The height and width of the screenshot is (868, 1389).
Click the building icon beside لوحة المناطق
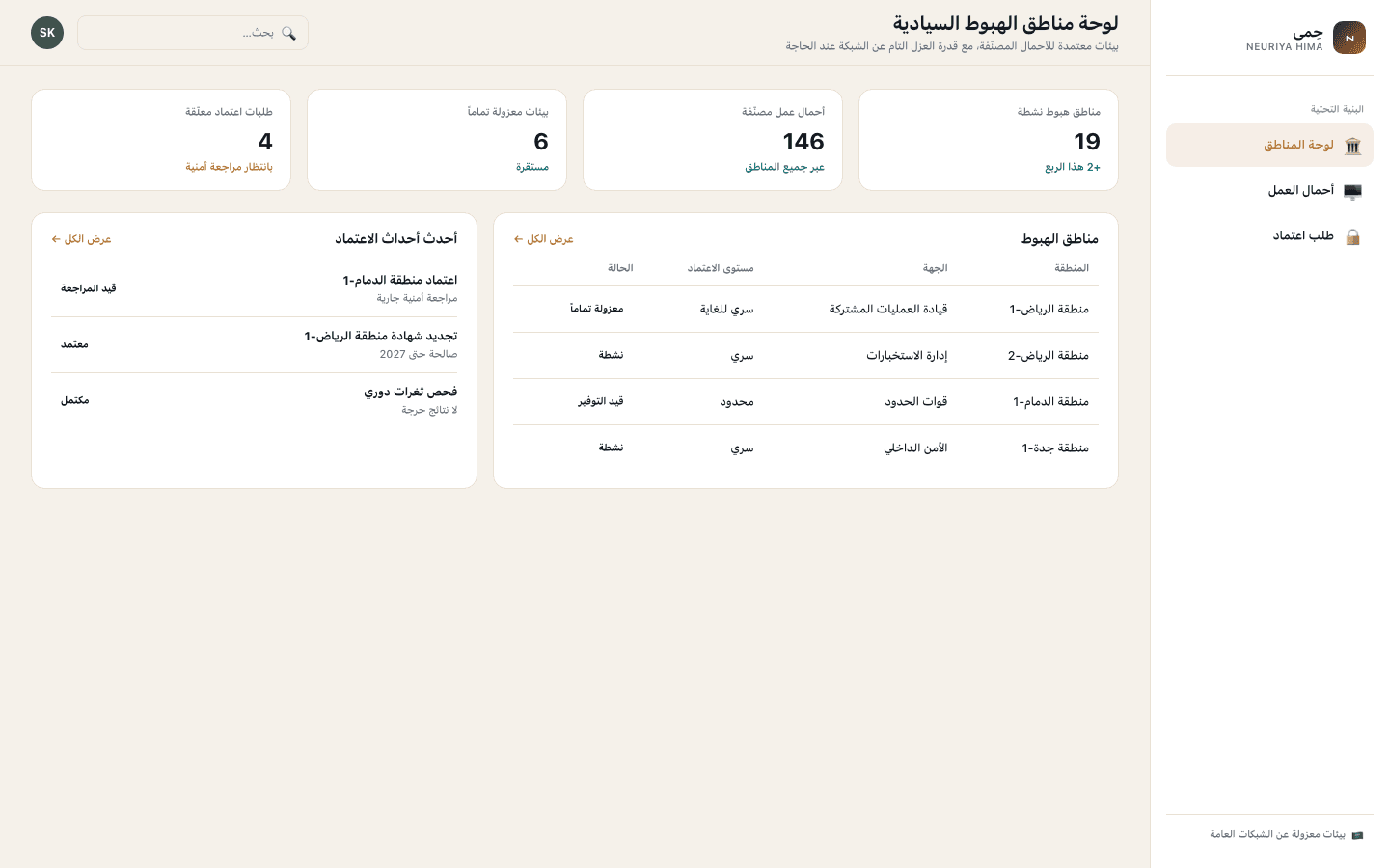tap(1352, 146)
